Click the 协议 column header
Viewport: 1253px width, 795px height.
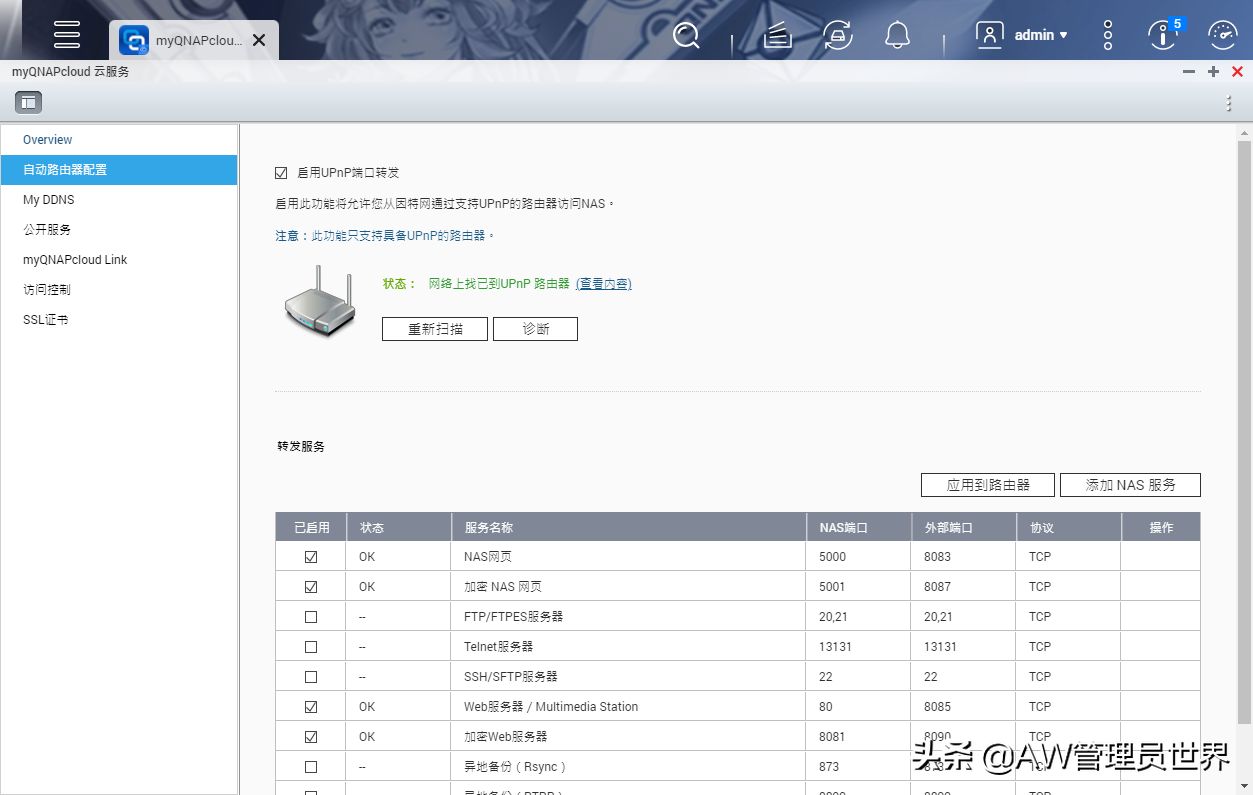(1069, 527)
